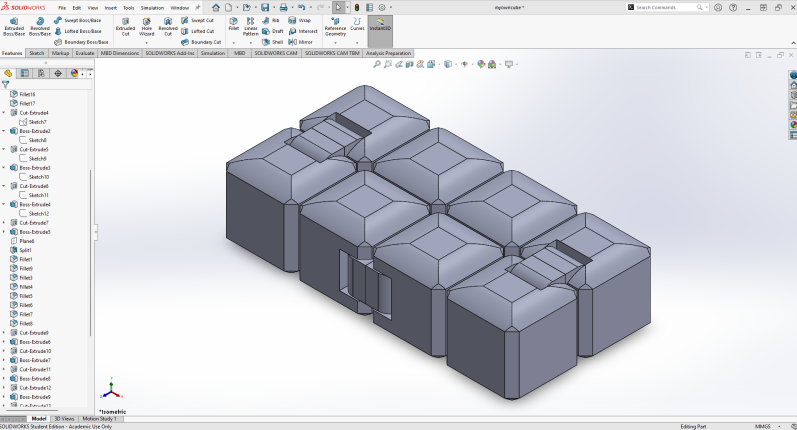Screen dimensions: 797x430
Task: Open the Insert menu
Action: click(x=110, y=7)
